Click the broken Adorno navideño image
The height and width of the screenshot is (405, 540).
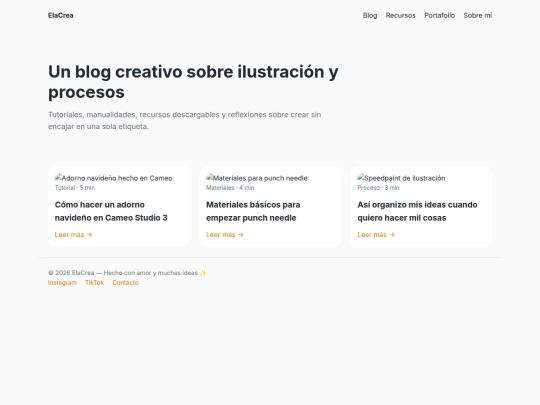coord(114,178)
